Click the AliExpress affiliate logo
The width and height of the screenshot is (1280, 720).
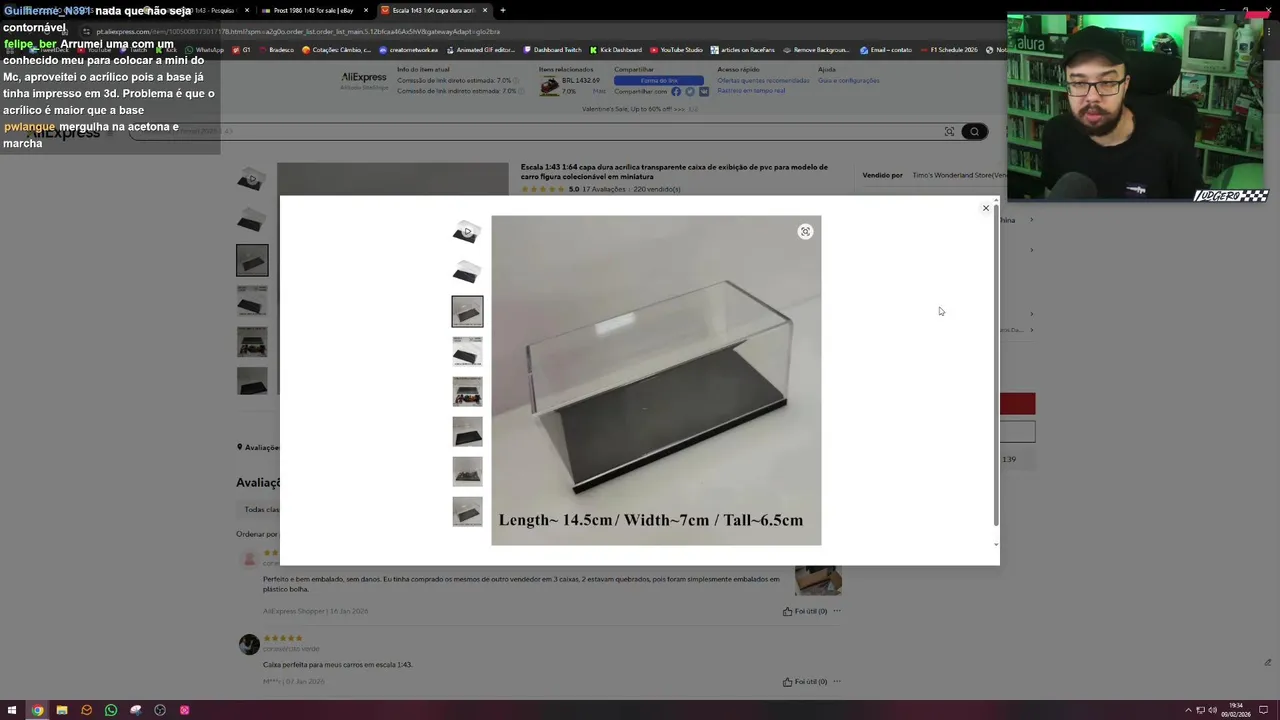coord(364,80)
